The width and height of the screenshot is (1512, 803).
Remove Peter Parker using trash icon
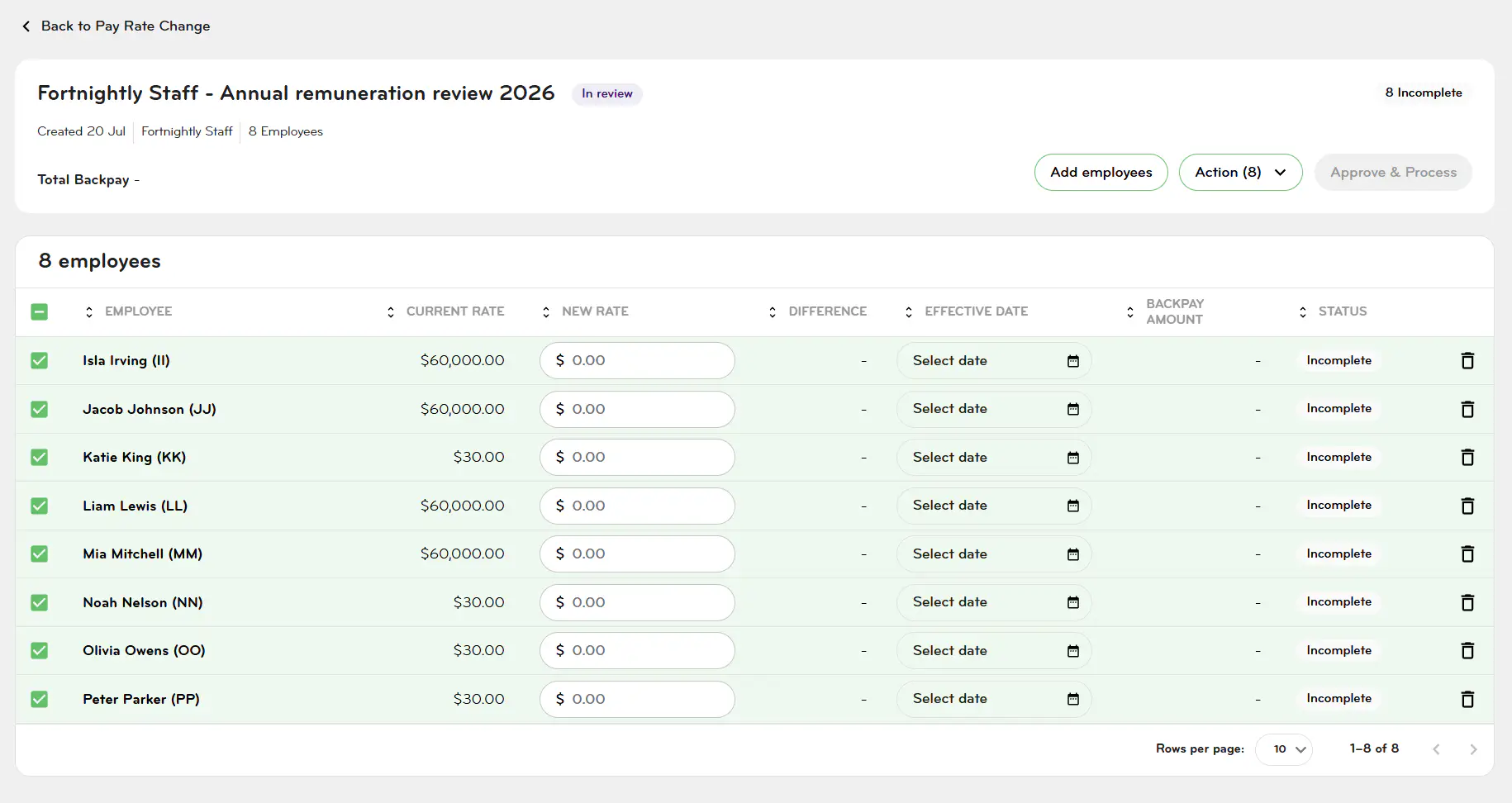1467,699
